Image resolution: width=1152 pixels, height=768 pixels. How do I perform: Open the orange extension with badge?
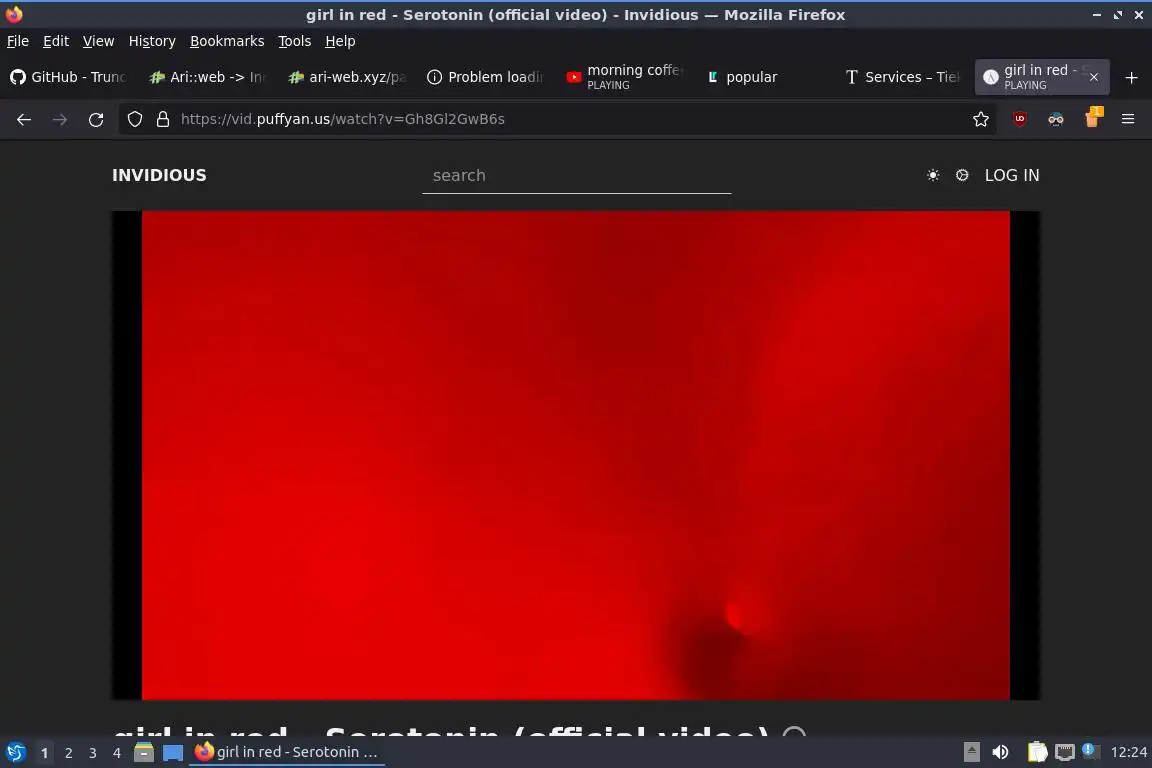point(1093,118)
